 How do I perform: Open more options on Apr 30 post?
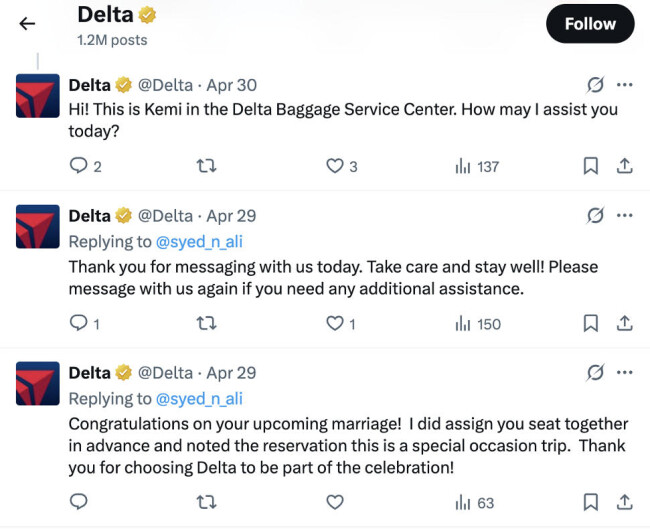point(625,85)
